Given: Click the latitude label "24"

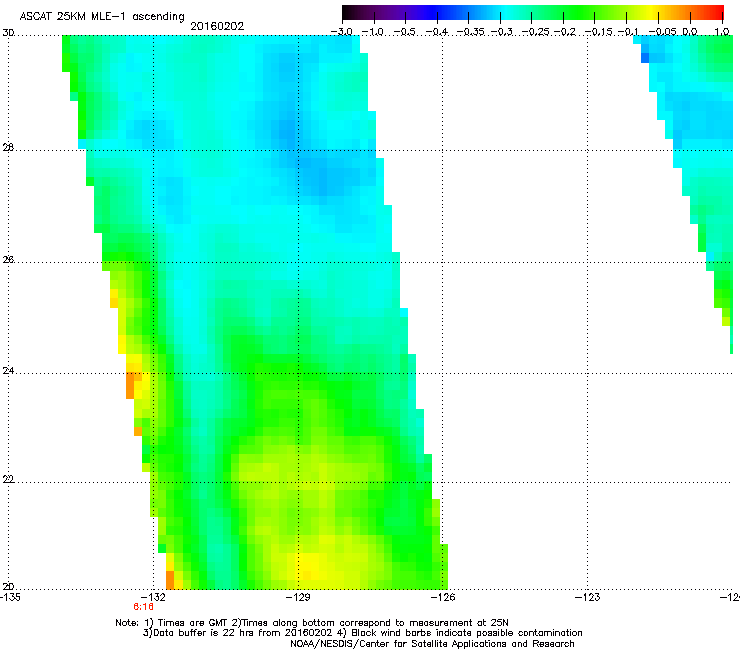Looking at the screenshot, I should (8, 371).
